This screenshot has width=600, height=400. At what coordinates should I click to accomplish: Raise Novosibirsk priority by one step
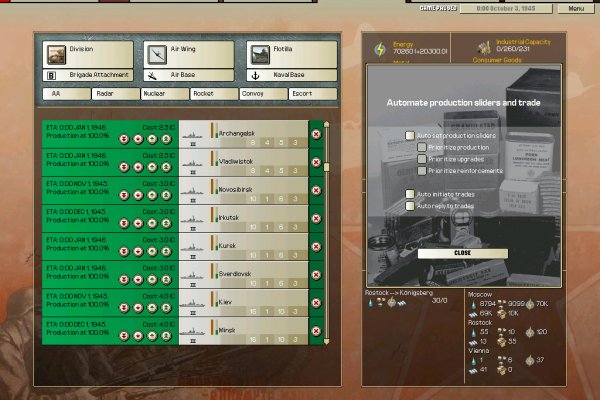[x=152, y=195]
